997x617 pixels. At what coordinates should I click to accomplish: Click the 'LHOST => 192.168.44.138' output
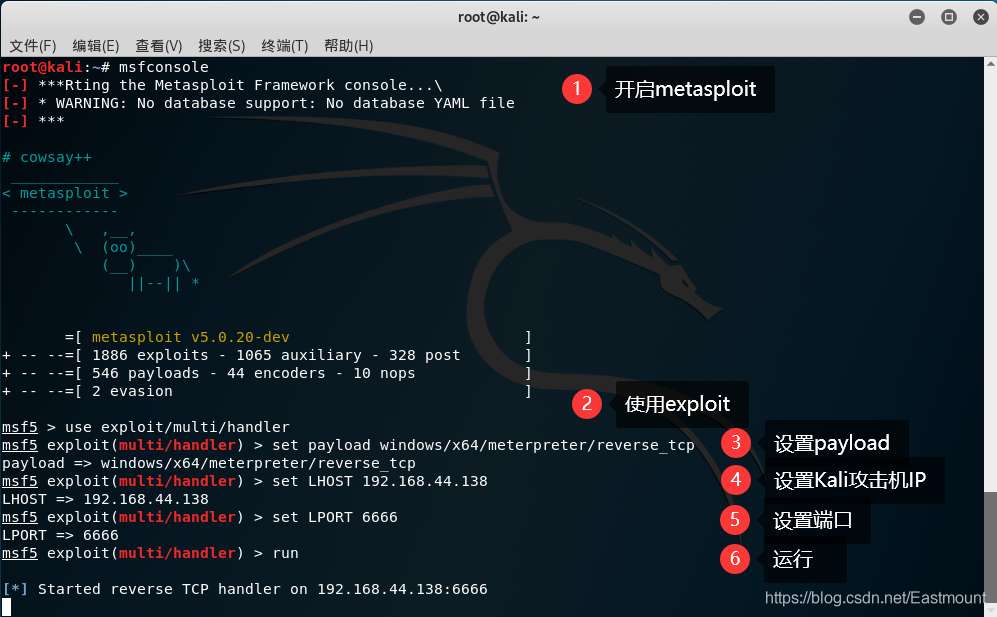105,499
